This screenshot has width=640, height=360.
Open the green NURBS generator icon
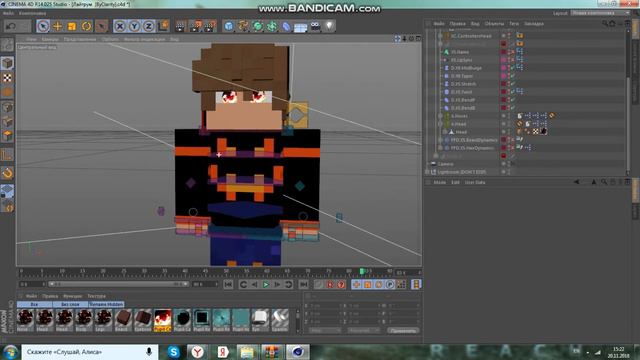[258, 27]
